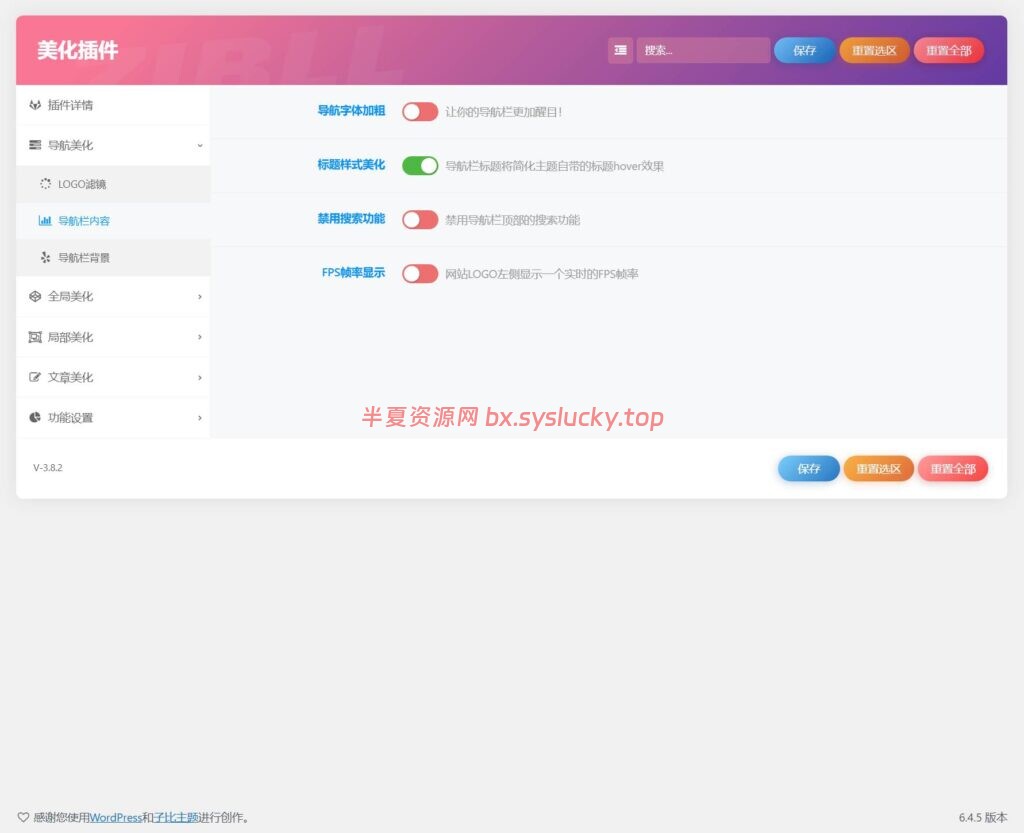Click top 重置选区 button
1024x833 pixels.
point(874,50)
